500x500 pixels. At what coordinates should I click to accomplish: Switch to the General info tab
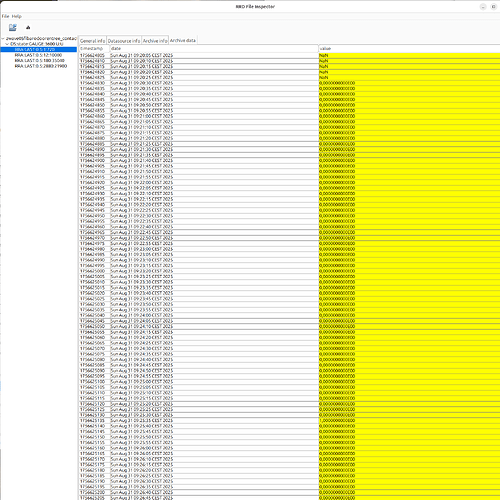[92, 41]
